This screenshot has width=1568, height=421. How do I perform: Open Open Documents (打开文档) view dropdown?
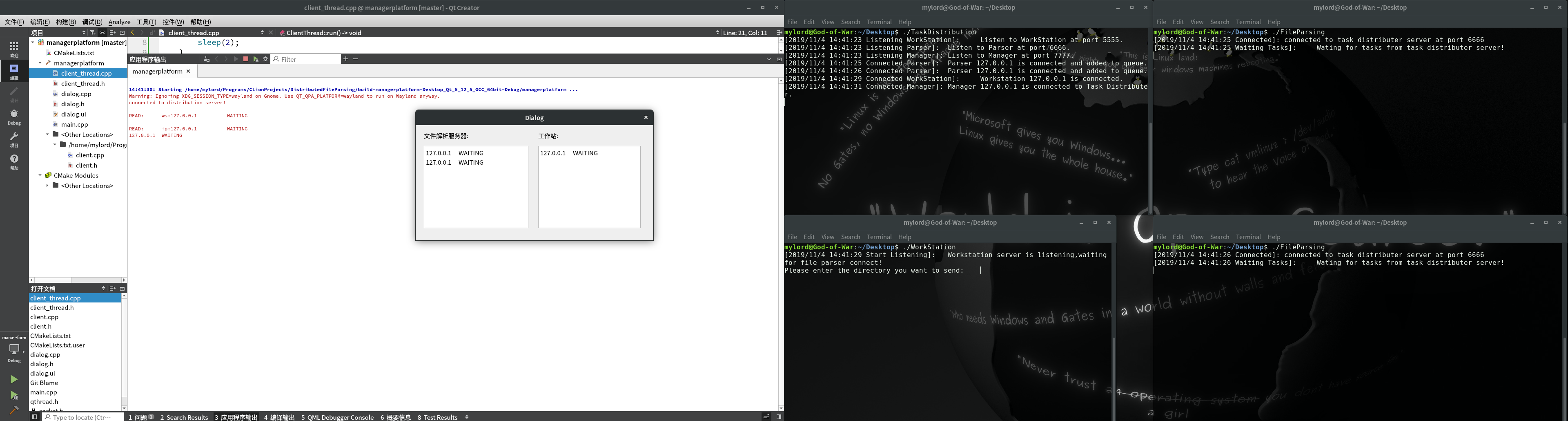click(x=67, y=288)
